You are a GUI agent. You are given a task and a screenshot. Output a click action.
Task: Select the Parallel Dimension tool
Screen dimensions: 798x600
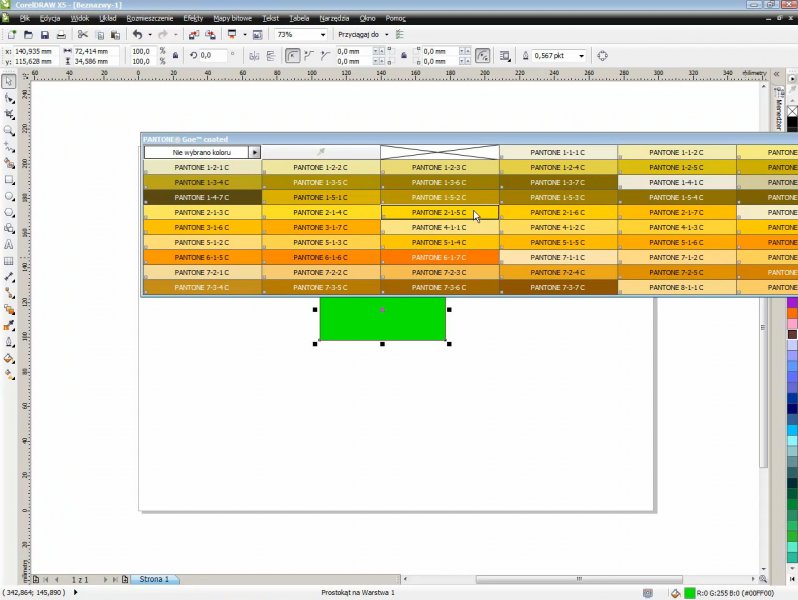click(9, 277)
